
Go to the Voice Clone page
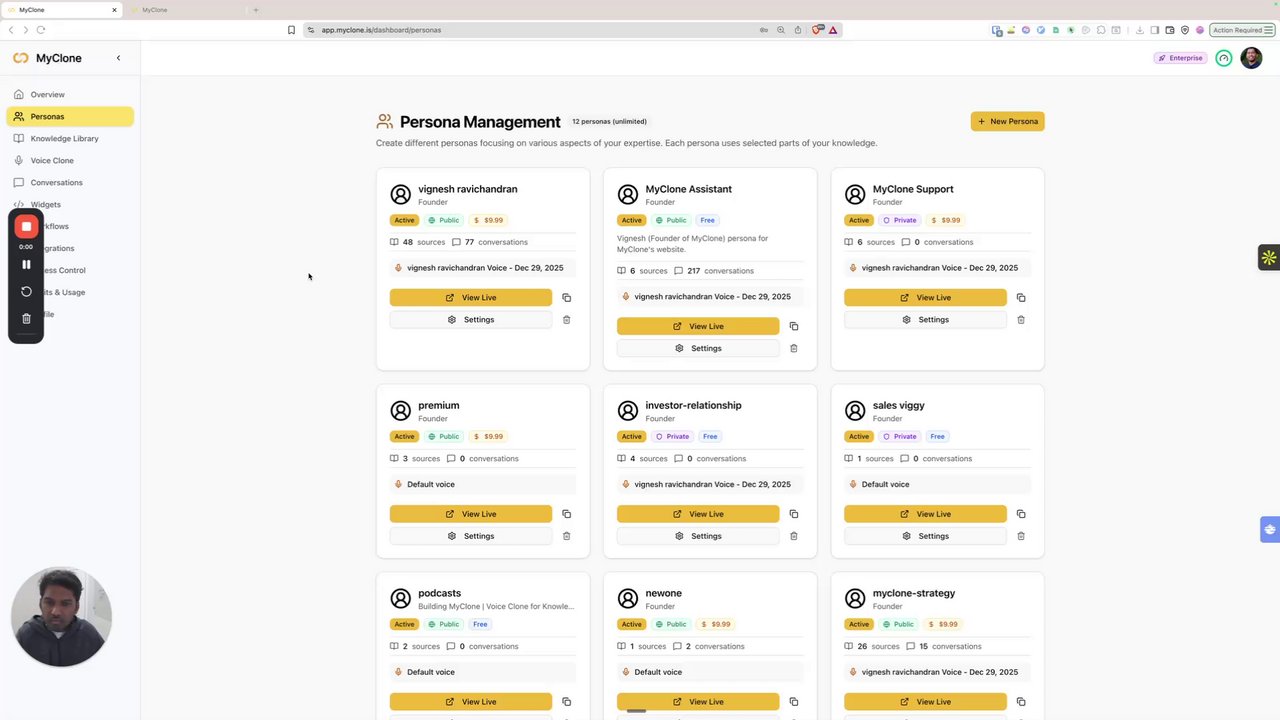point(52,161)
